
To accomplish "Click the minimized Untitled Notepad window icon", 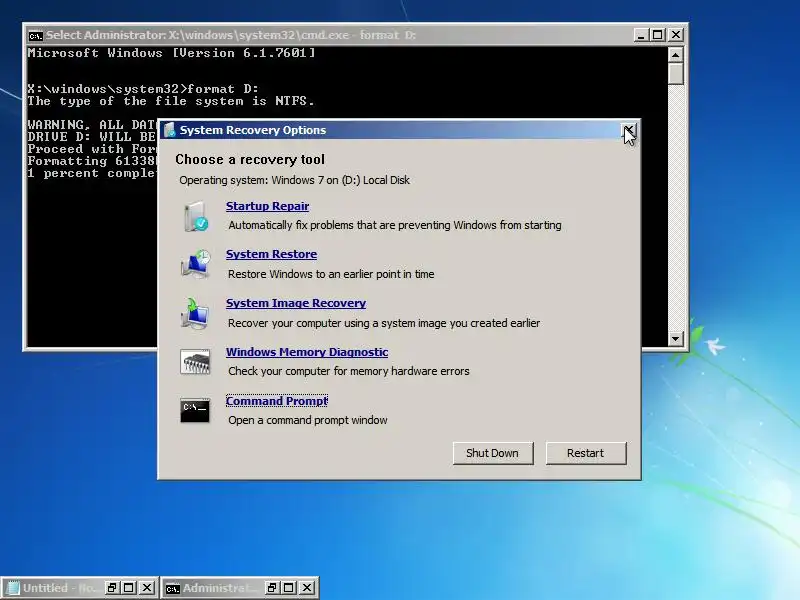I will click(x=13, y=588).
